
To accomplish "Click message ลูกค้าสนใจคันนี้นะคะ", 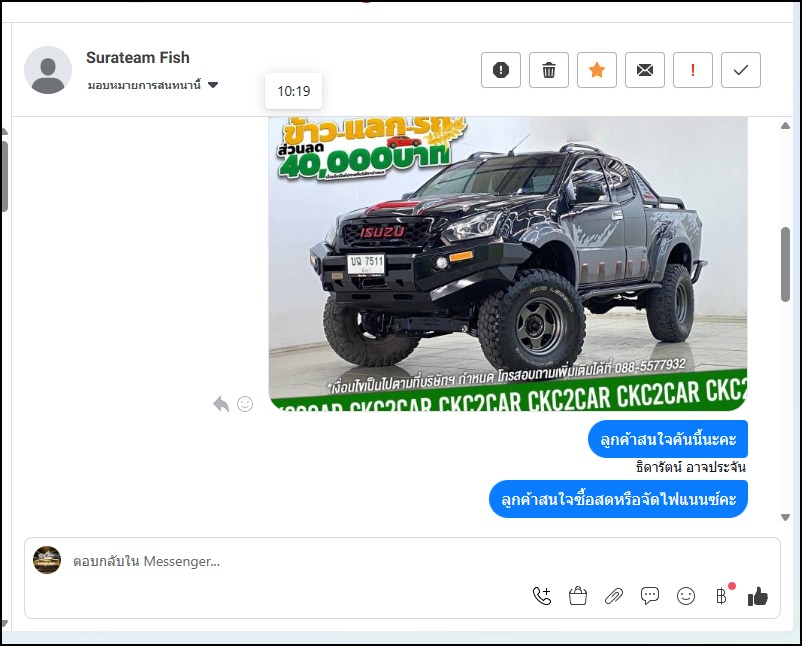I will click(667, 439).
